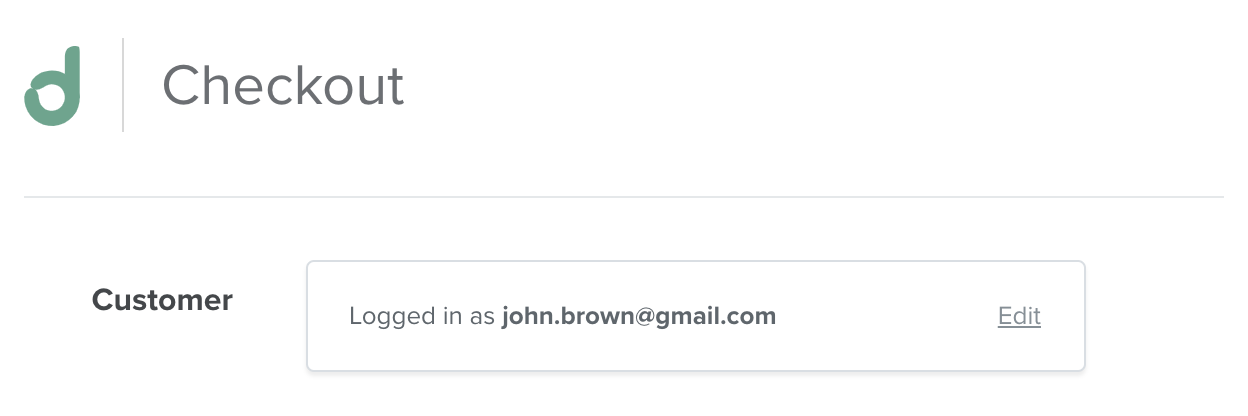This screenshot has height=416, width=1248.
Task: Click the word "Checkout" in the header
Action: (x=283, y=86)
